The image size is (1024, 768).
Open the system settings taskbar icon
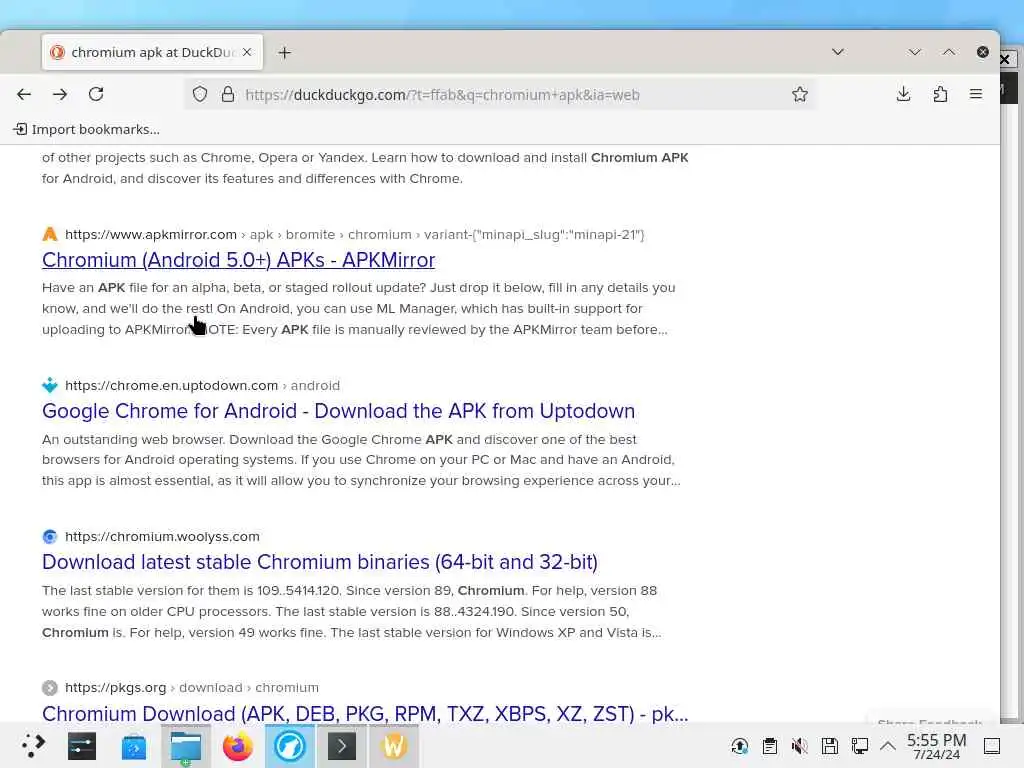tap(82, 746)
